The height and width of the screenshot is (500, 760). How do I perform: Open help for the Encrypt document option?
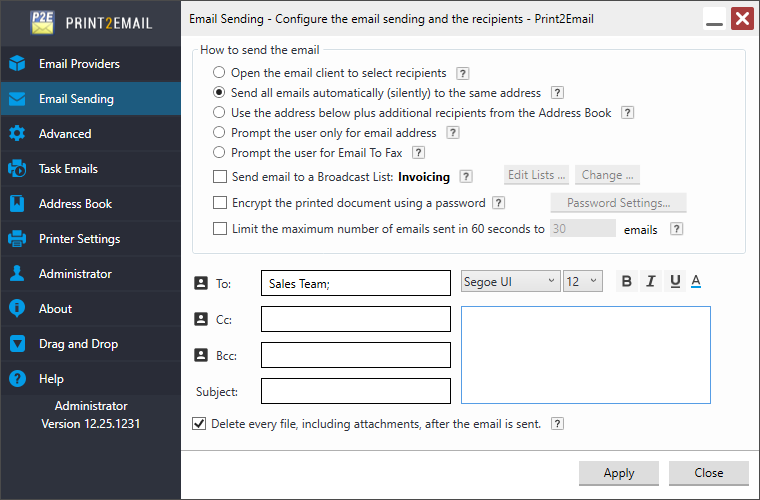tap(498, 203)
